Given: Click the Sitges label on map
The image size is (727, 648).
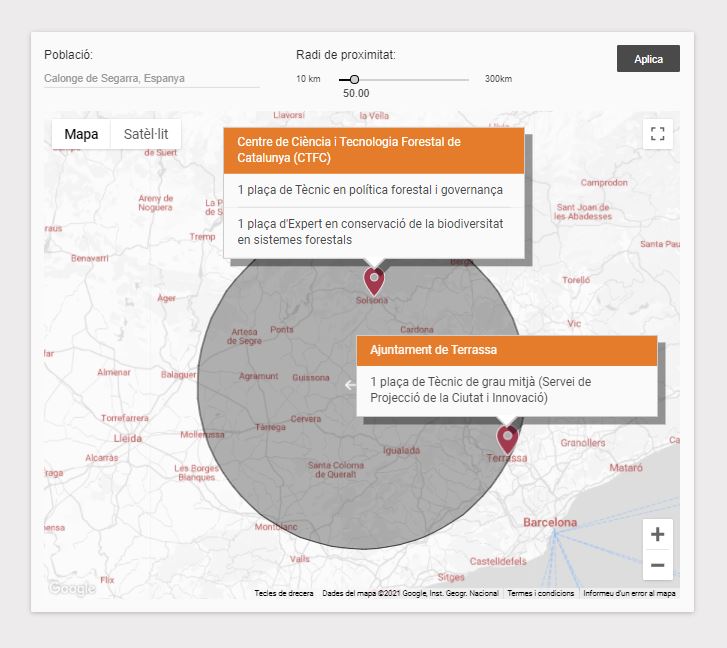Looking at the screenshot, I should [x=451, y=577].
